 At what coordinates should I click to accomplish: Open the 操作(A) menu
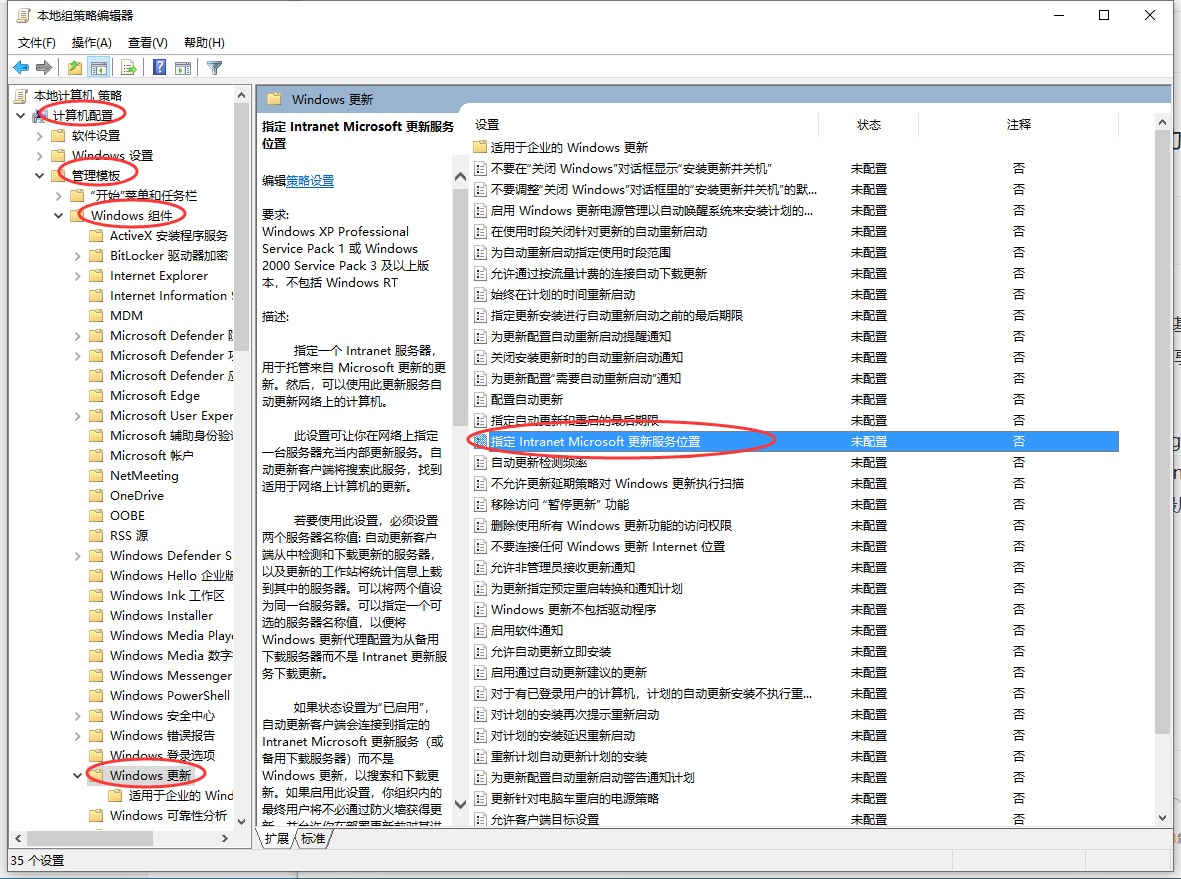point(91,42)
